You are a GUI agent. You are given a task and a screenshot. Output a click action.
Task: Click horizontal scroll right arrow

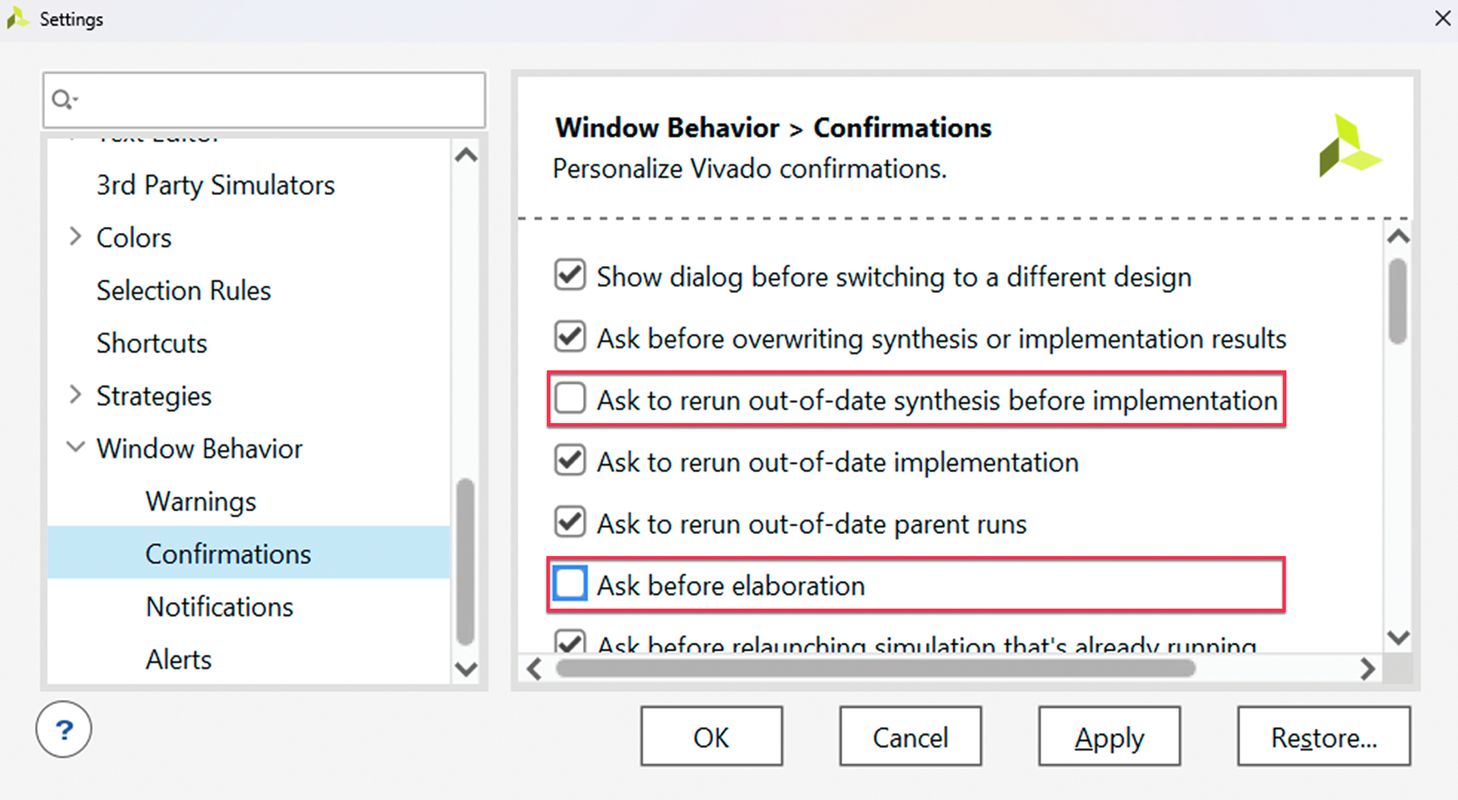pos(1368,669)
